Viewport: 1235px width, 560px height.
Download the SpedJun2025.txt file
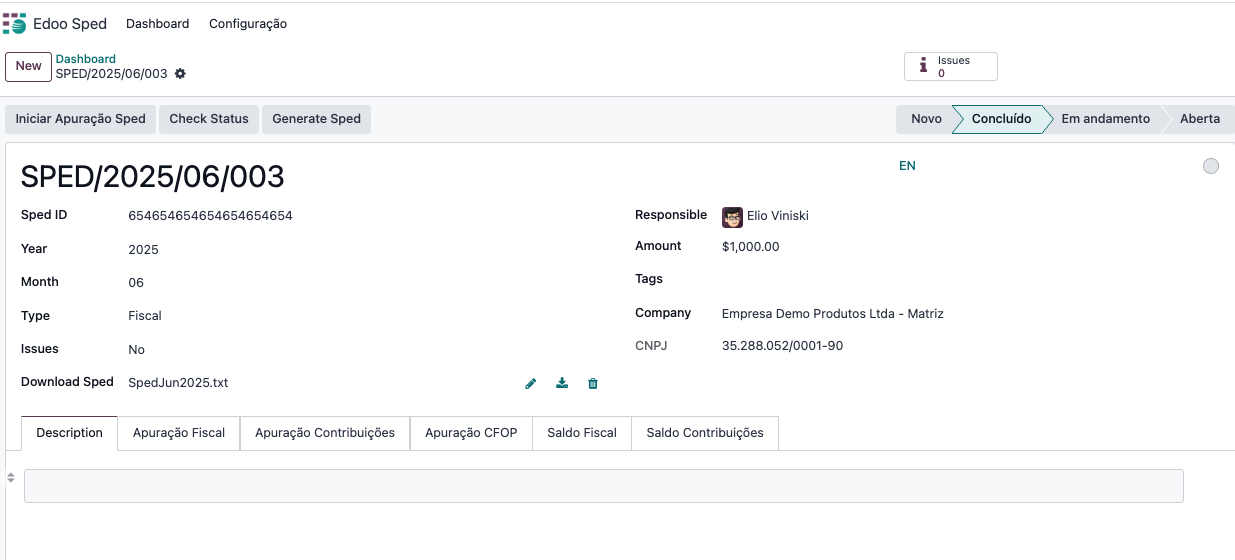(x=562, y=383)
